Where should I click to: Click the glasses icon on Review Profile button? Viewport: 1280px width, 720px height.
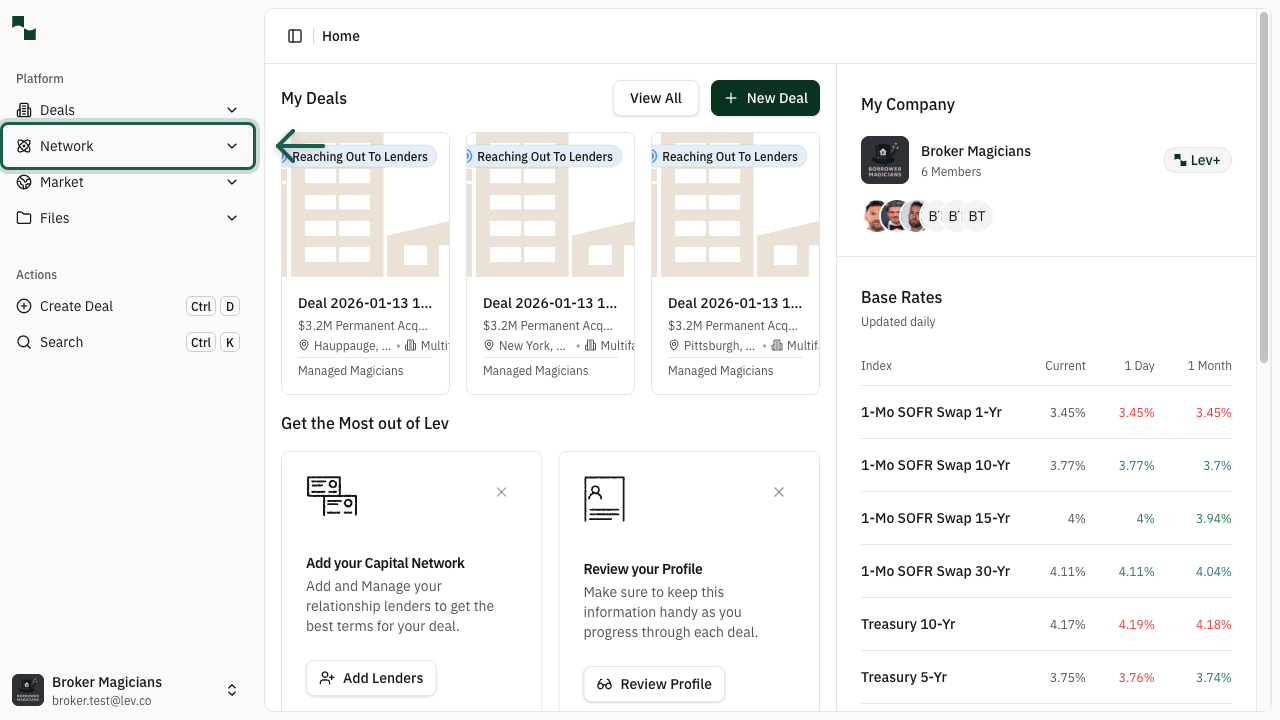604,684
